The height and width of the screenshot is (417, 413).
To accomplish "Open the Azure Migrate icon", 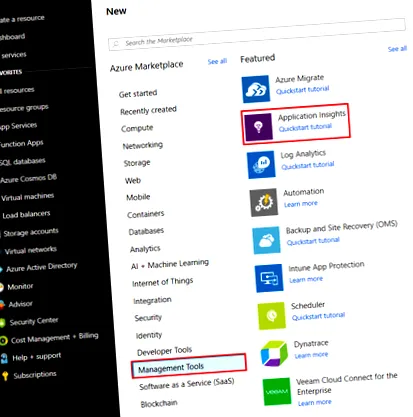I will point(256,89).
